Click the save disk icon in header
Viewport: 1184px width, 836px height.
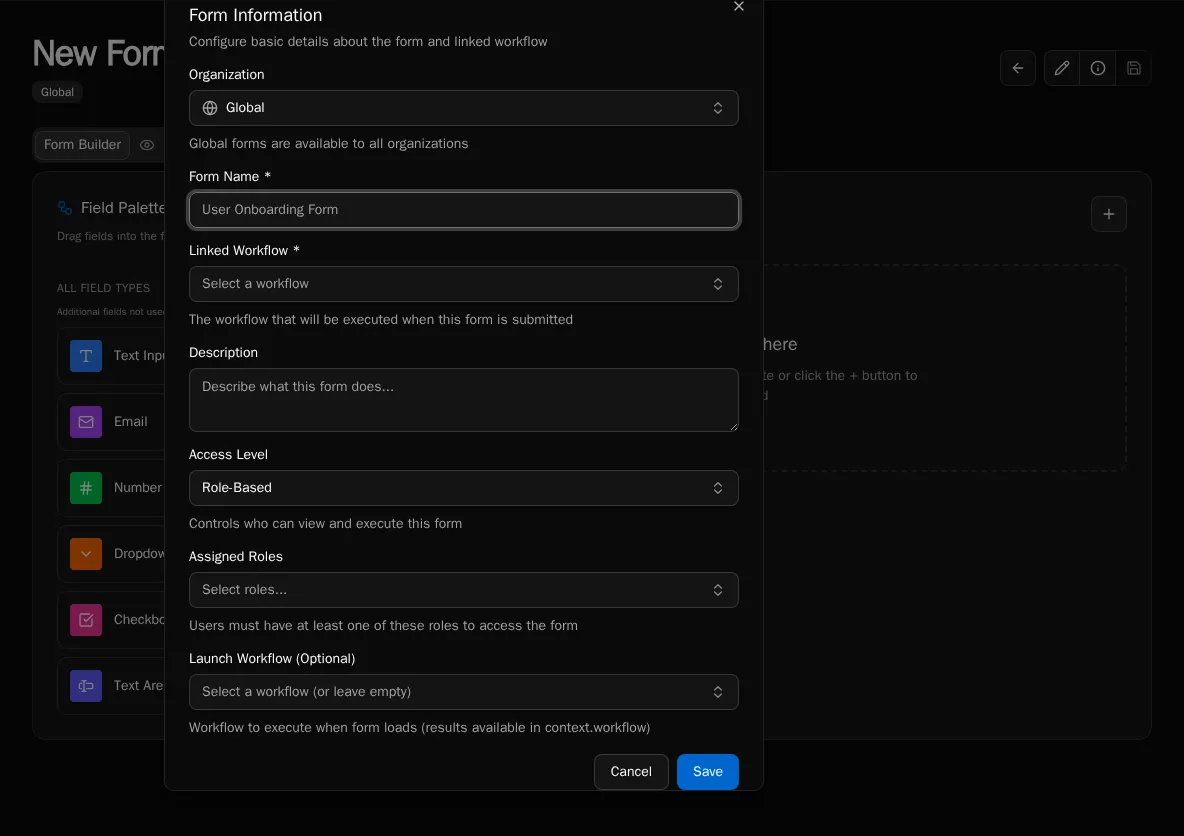pyautogui.click(x=1133, y=68)
